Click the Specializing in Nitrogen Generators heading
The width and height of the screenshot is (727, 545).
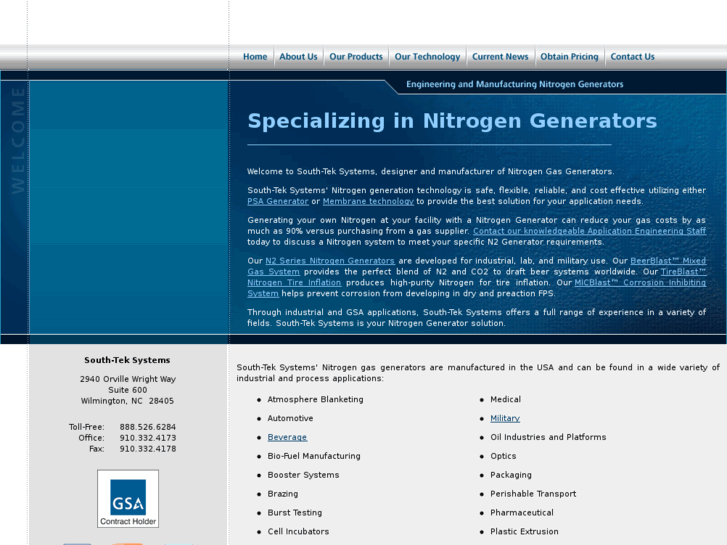452,121
